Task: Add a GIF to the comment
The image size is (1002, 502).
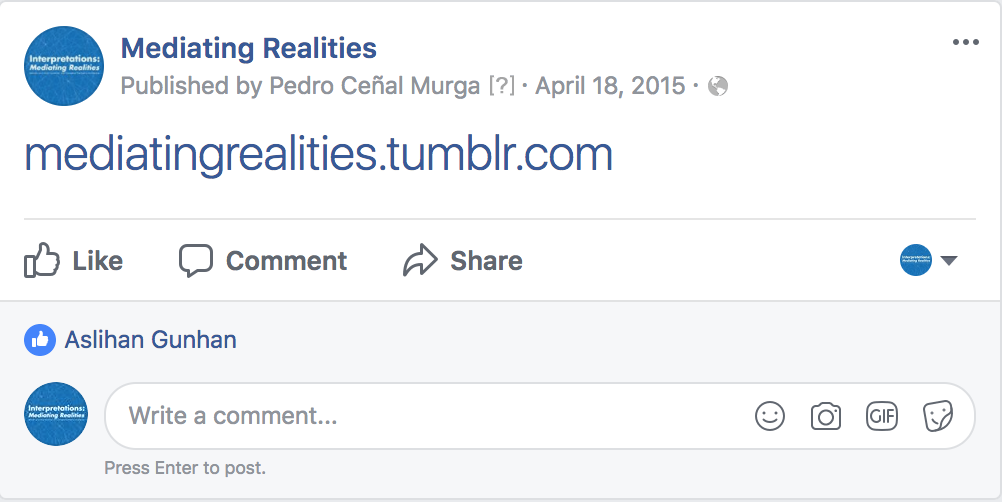Action: tap(882, 416)
